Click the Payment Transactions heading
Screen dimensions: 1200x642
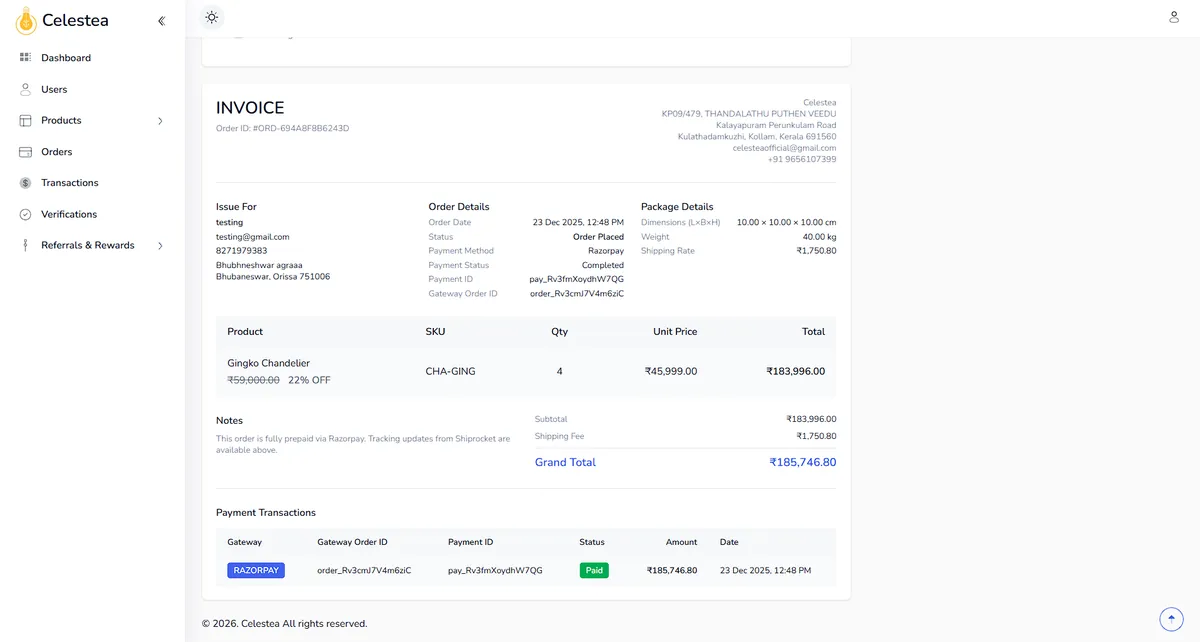tap(266, 512)
